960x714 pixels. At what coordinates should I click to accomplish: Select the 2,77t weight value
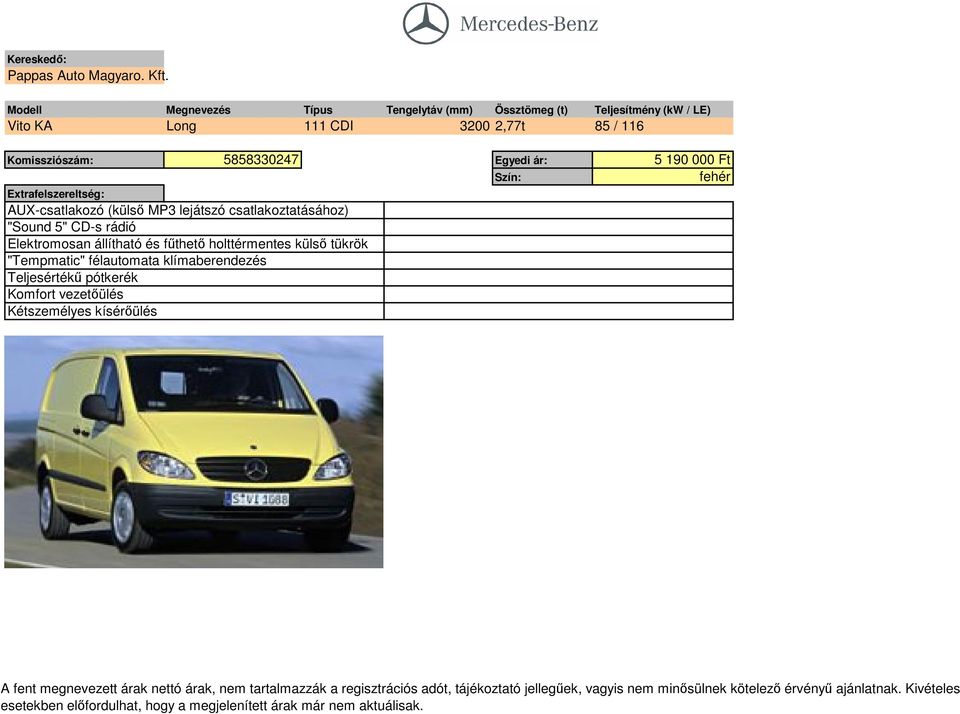(509, 126)
